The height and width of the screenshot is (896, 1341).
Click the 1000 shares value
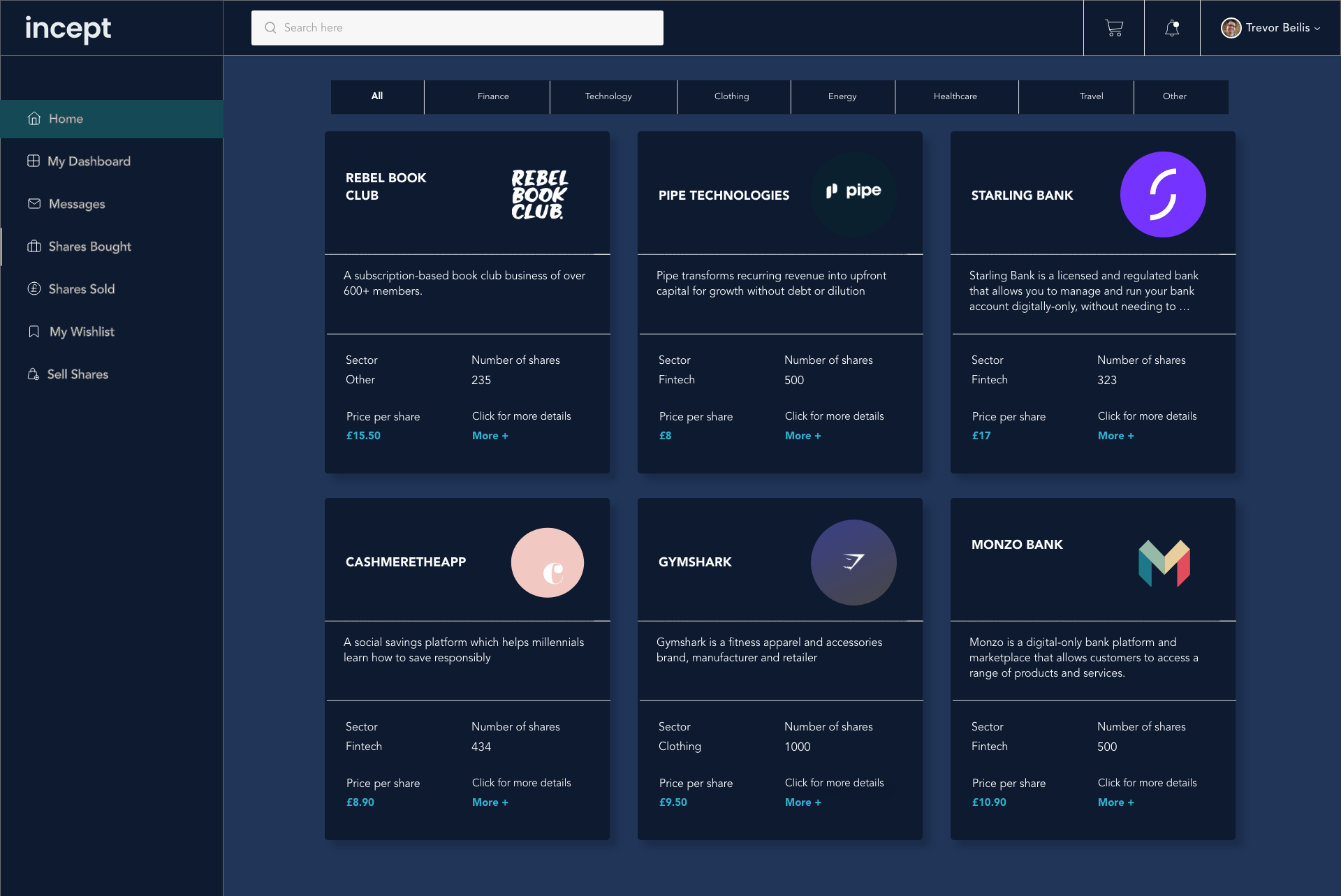[x=798, y=747]
